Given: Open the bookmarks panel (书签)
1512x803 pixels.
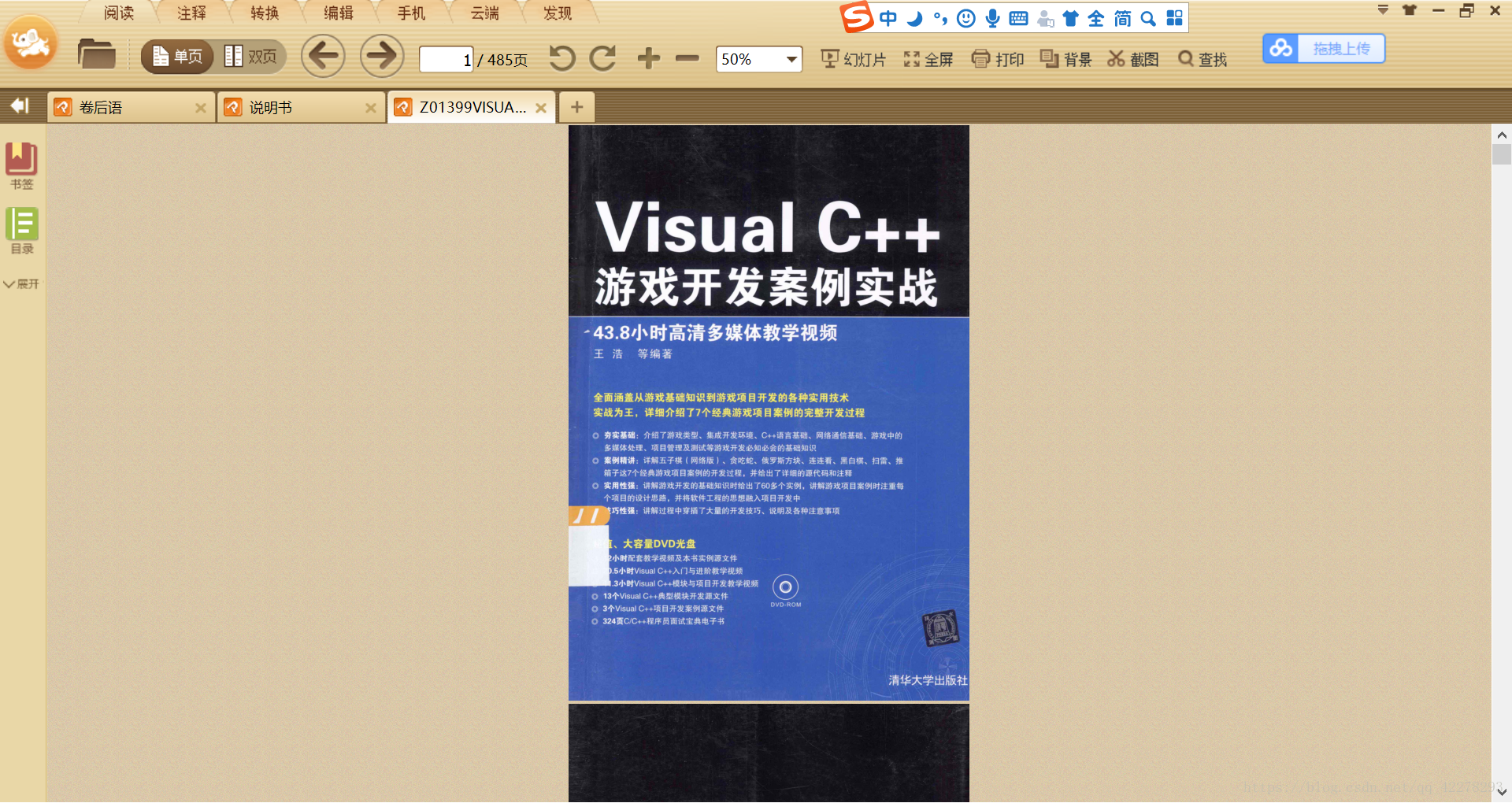Looking at the screenshot, I should pyautogui.click(x=22, y=166).
